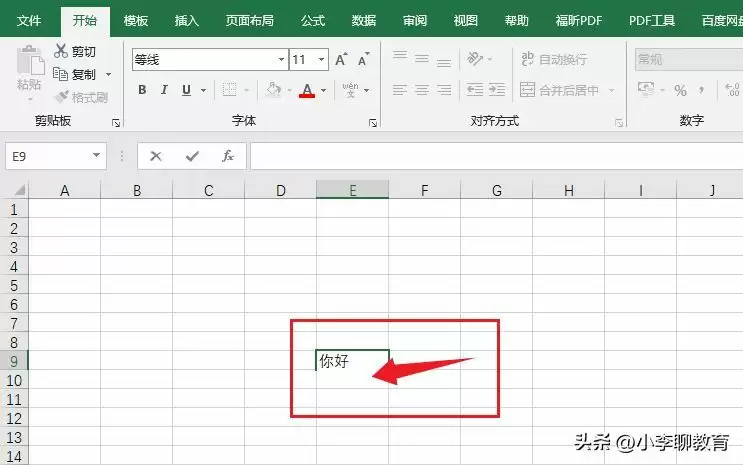Open phonetic guide dropdown arrow
This screenshot has height=465, width=743.
click(x=367, y=90)
